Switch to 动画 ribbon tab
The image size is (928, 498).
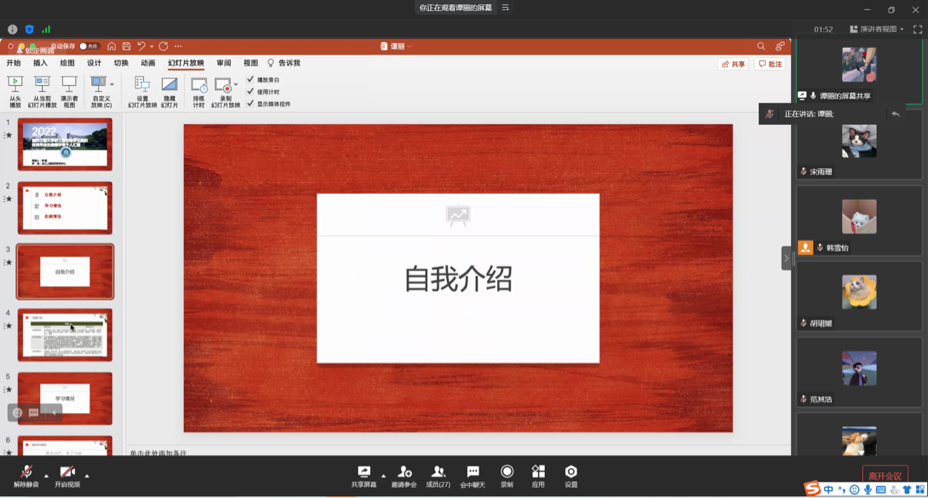point(148,63)
